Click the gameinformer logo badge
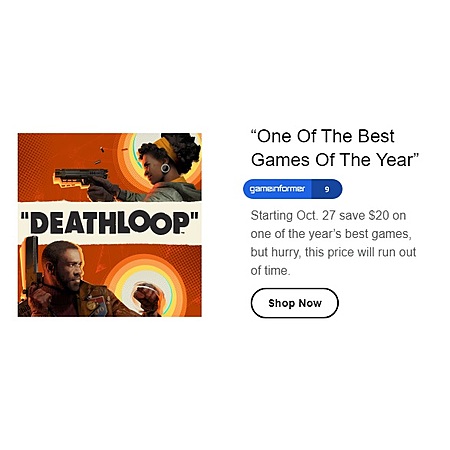The height and width of the screenshot is (450, 450). [277, 189]
